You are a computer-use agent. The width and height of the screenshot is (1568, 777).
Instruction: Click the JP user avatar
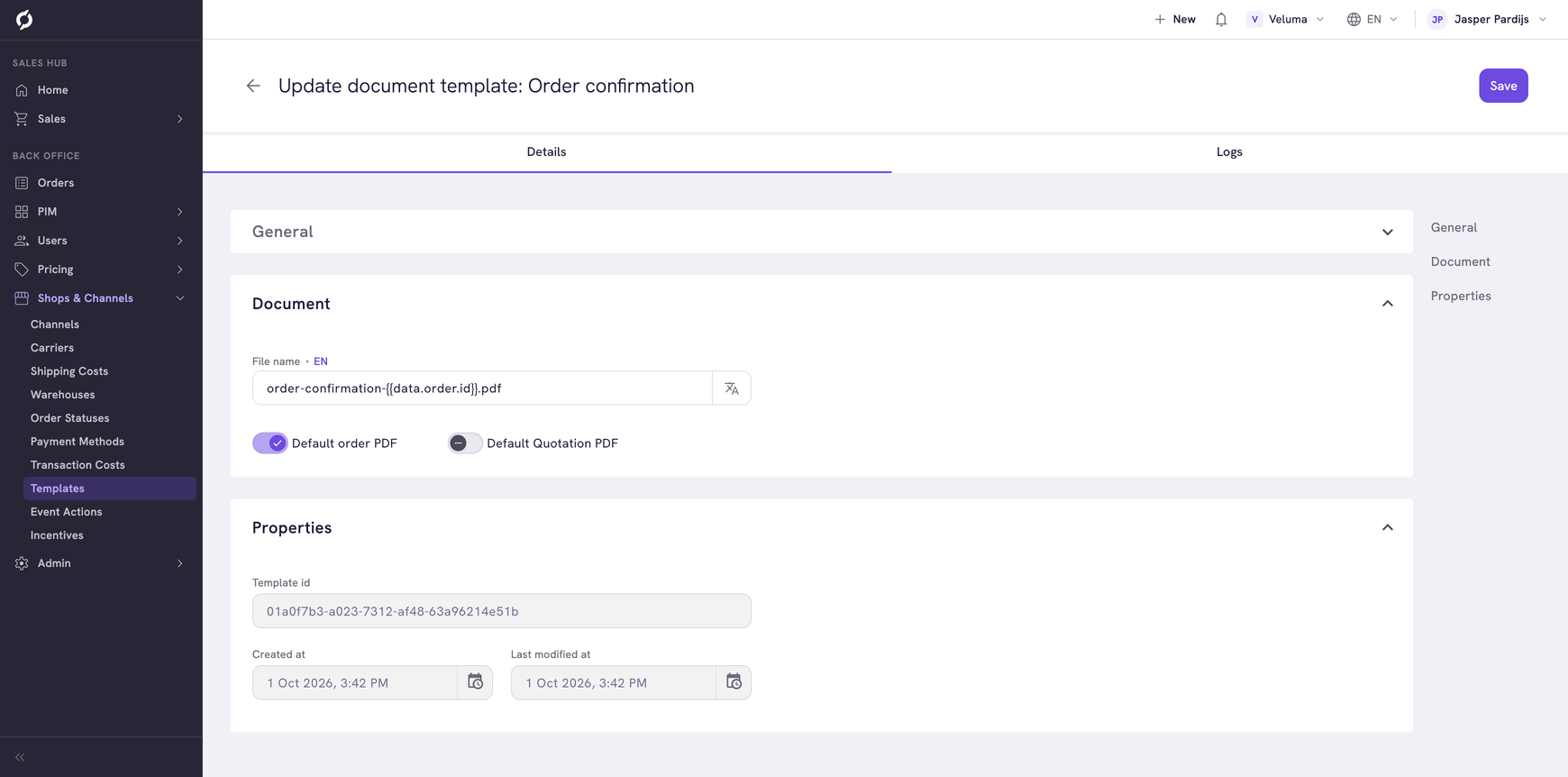[x=1437, y=19]
